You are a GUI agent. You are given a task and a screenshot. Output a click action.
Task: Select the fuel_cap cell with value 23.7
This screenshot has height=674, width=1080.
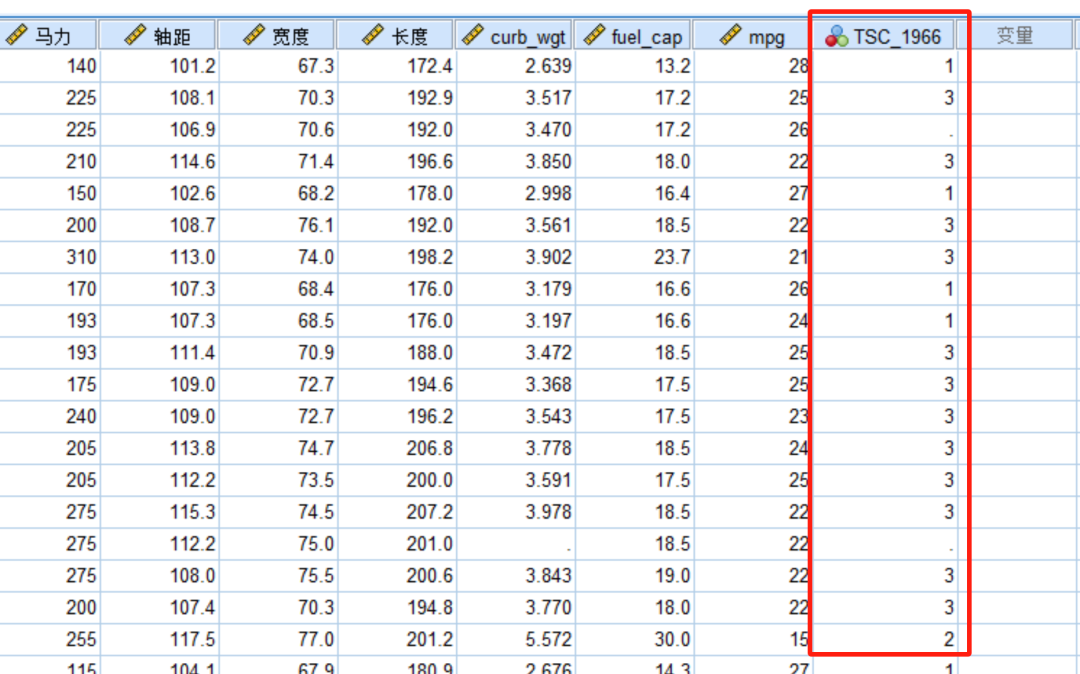pyautogui.click(x=634, y=257)
